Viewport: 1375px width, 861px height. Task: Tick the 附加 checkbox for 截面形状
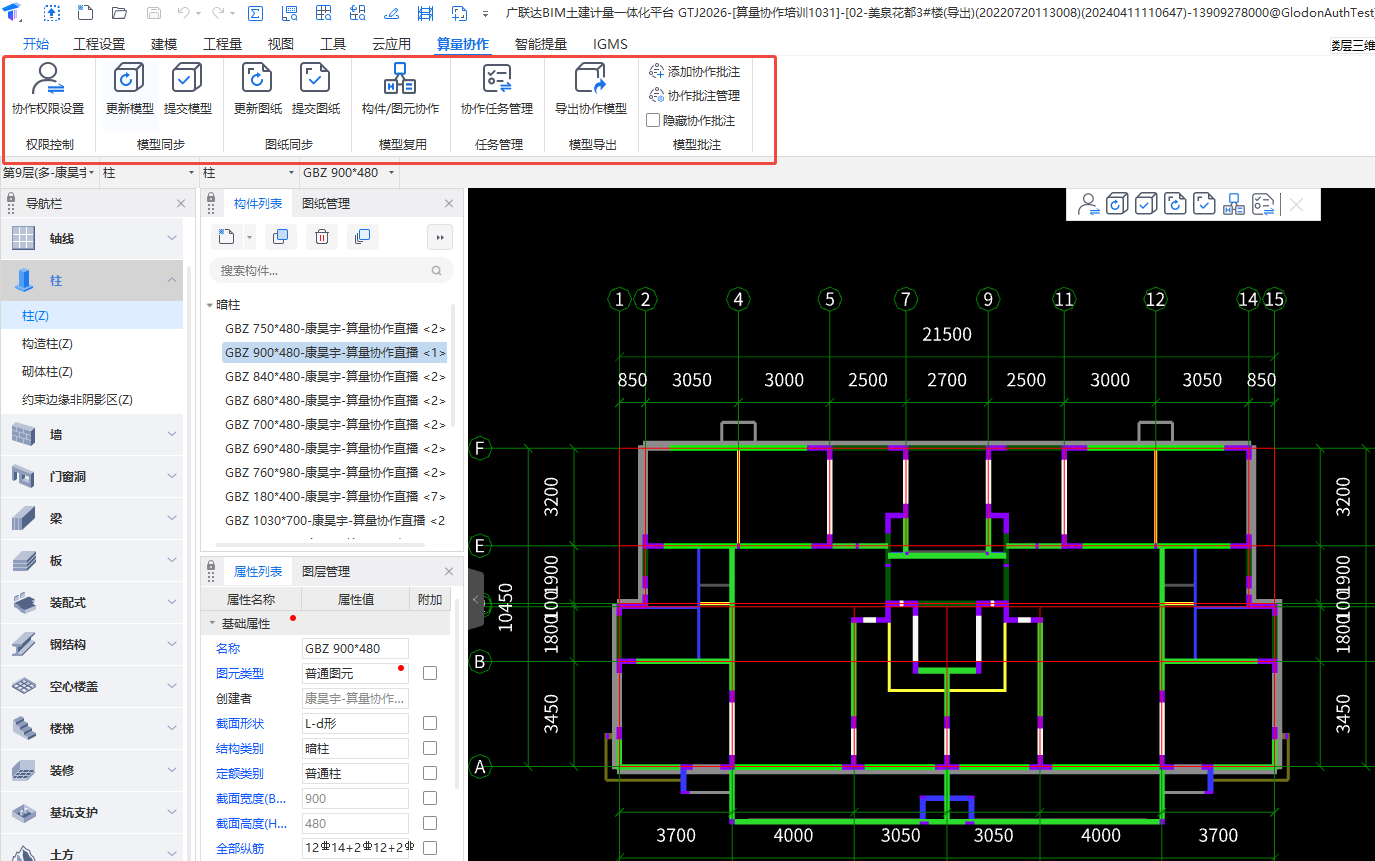point(430,723)
